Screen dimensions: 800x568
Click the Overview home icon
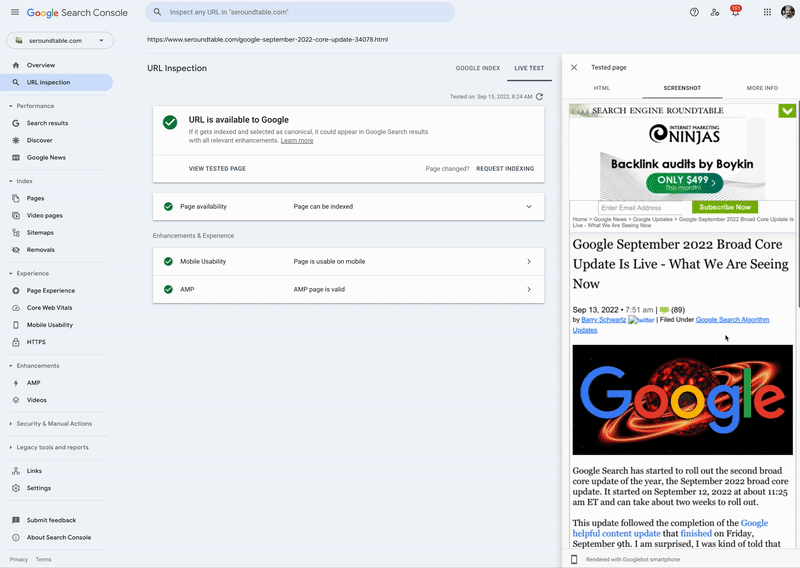(16, 65)
